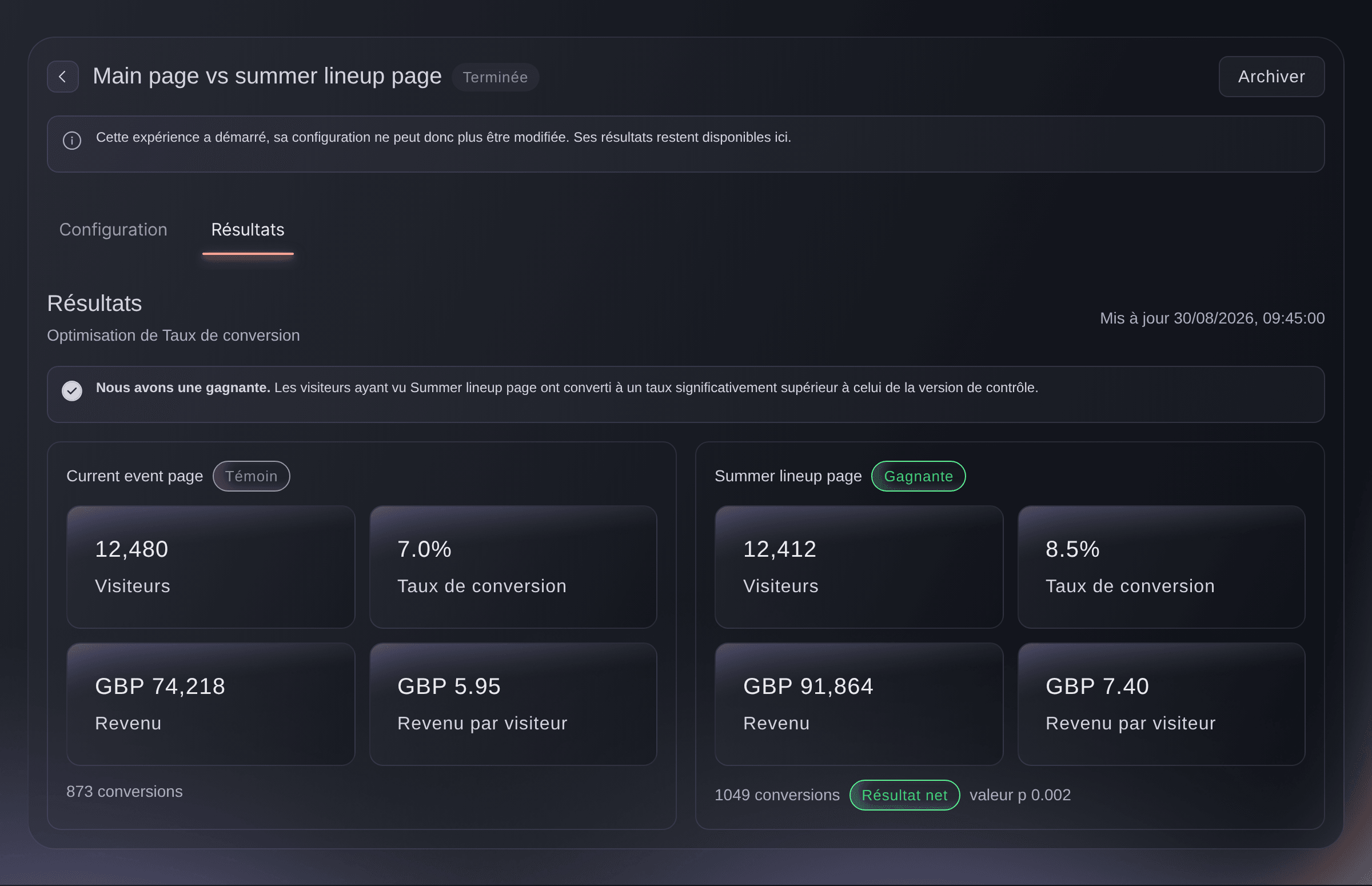Select the GBP 74,218 Revenu card

[x=210, y=704]
